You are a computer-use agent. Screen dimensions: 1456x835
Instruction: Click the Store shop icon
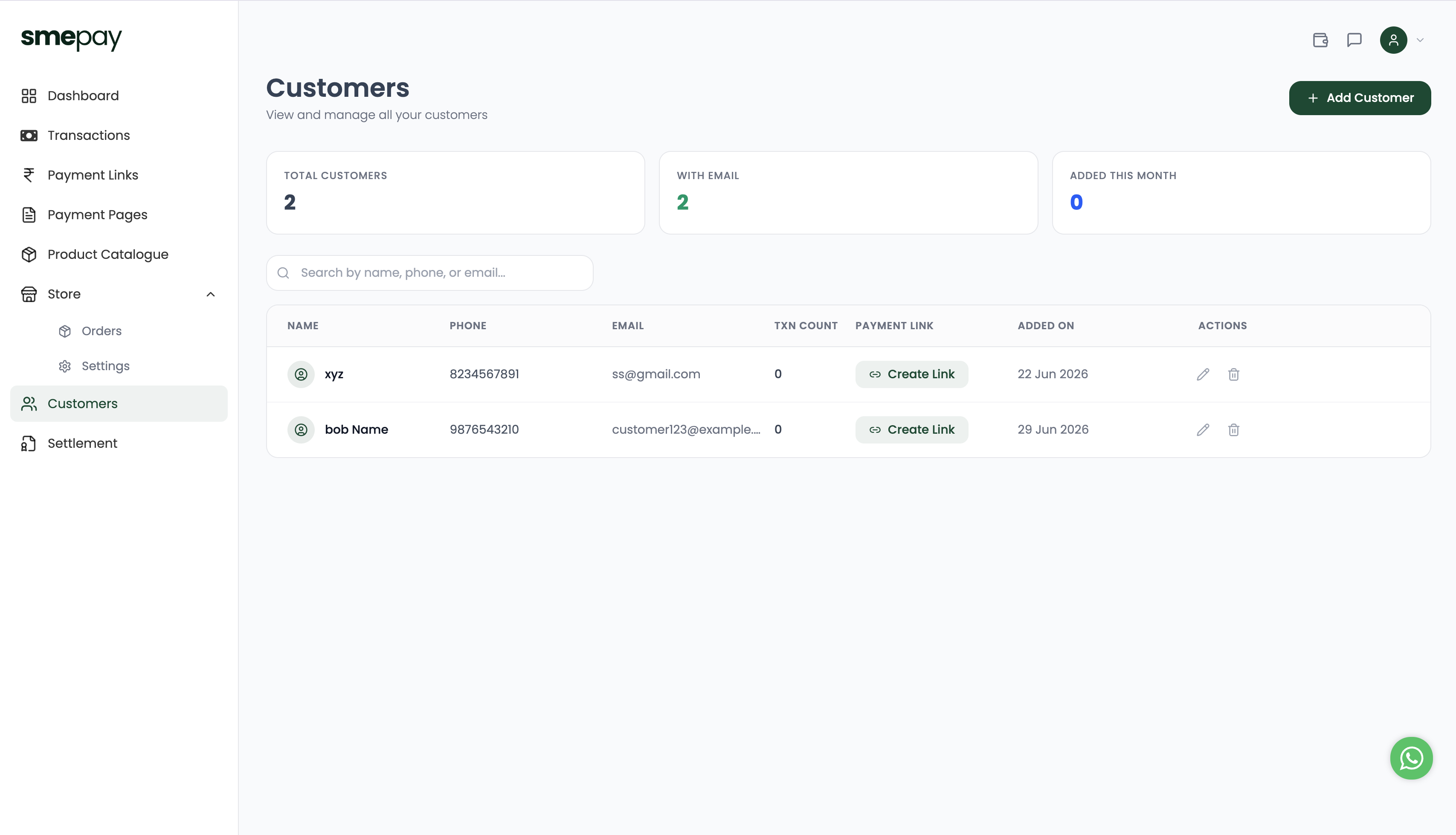click(x=29, y=294)
